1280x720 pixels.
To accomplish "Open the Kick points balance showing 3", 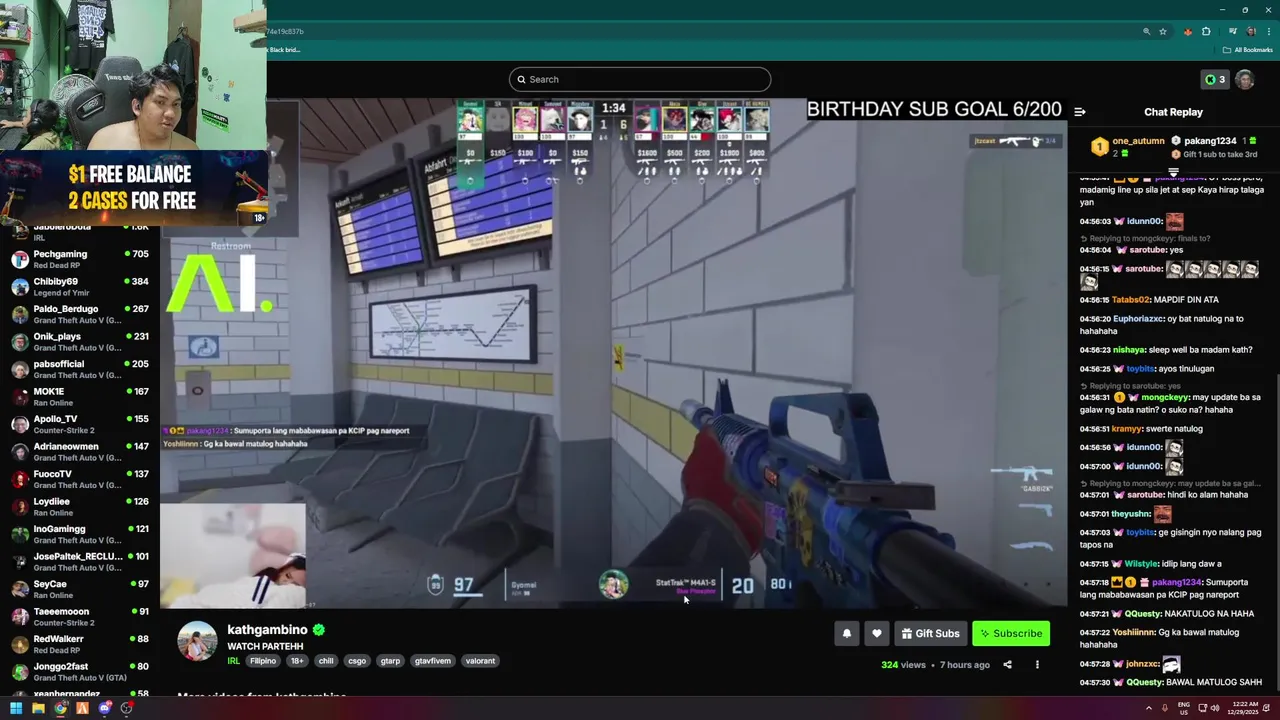I will tap(1215, 80).
